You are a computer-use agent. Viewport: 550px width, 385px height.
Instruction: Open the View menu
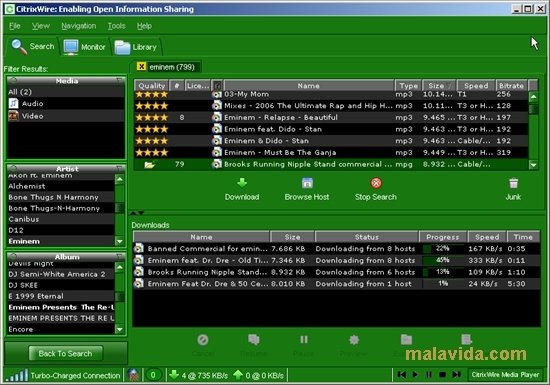coord(41,26)
